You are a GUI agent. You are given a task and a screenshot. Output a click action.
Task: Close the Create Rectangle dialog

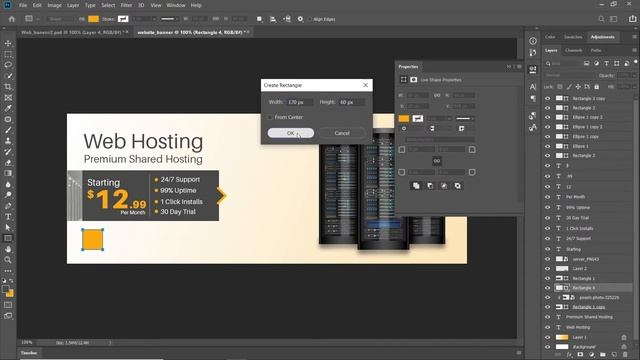click(x=365, y=85)
